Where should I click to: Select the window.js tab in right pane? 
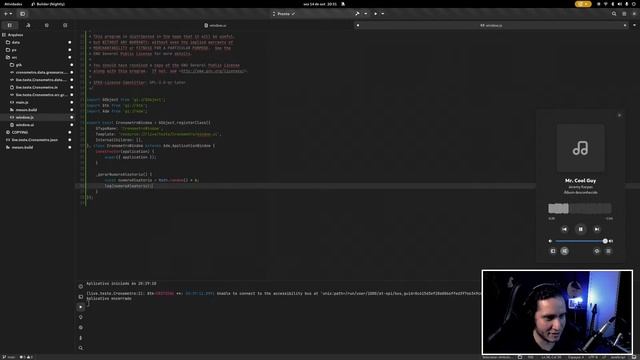point(491,25)
